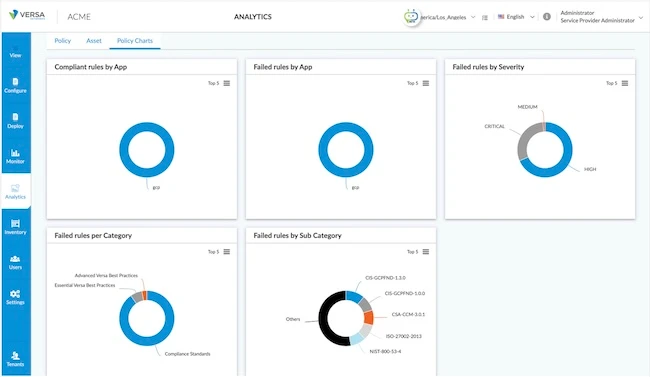Click the Others label in Sub Category chart

click(x=293, y=319)
